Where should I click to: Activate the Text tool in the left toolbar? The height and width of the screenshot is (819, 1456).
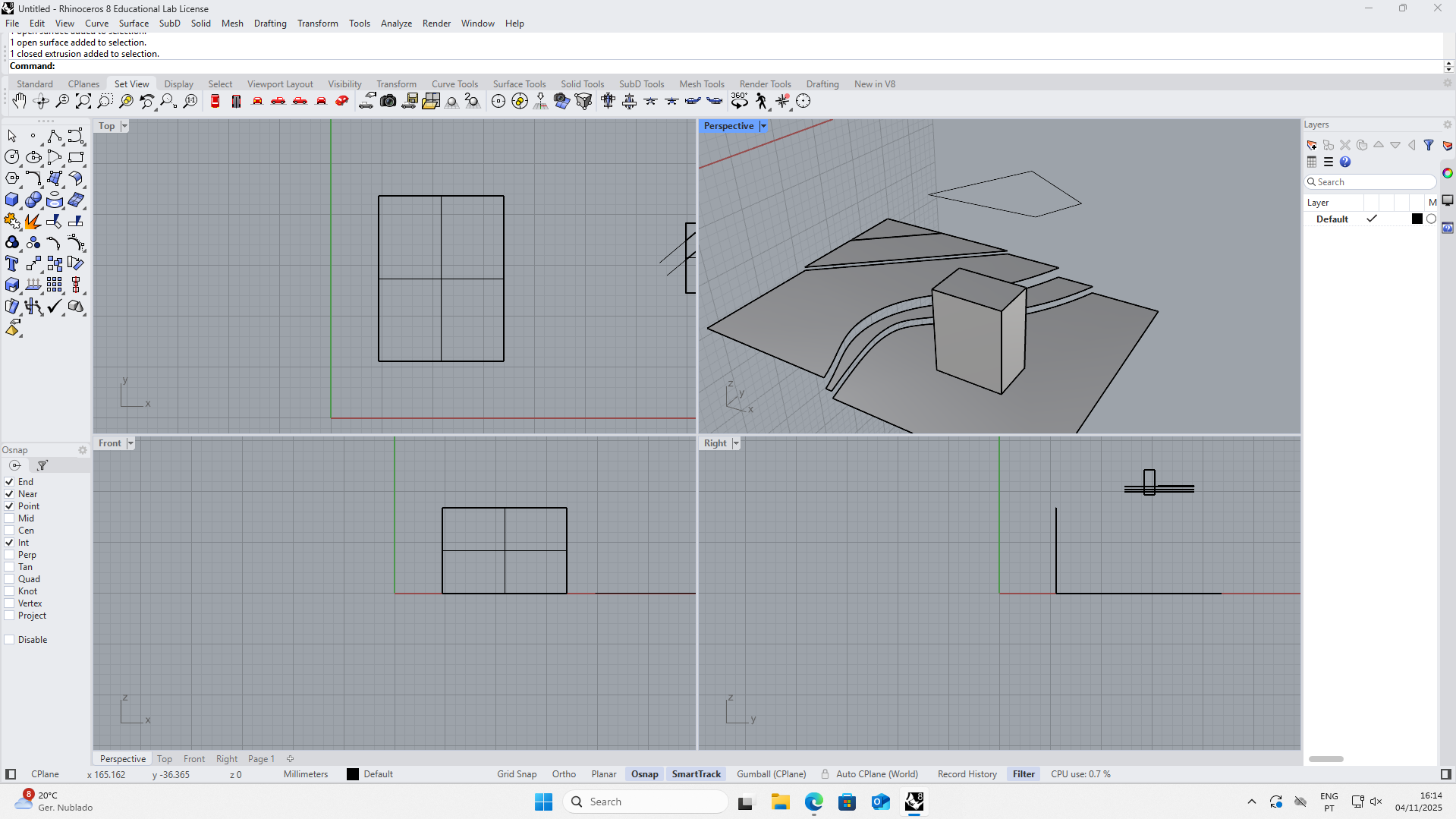point(11,263)
